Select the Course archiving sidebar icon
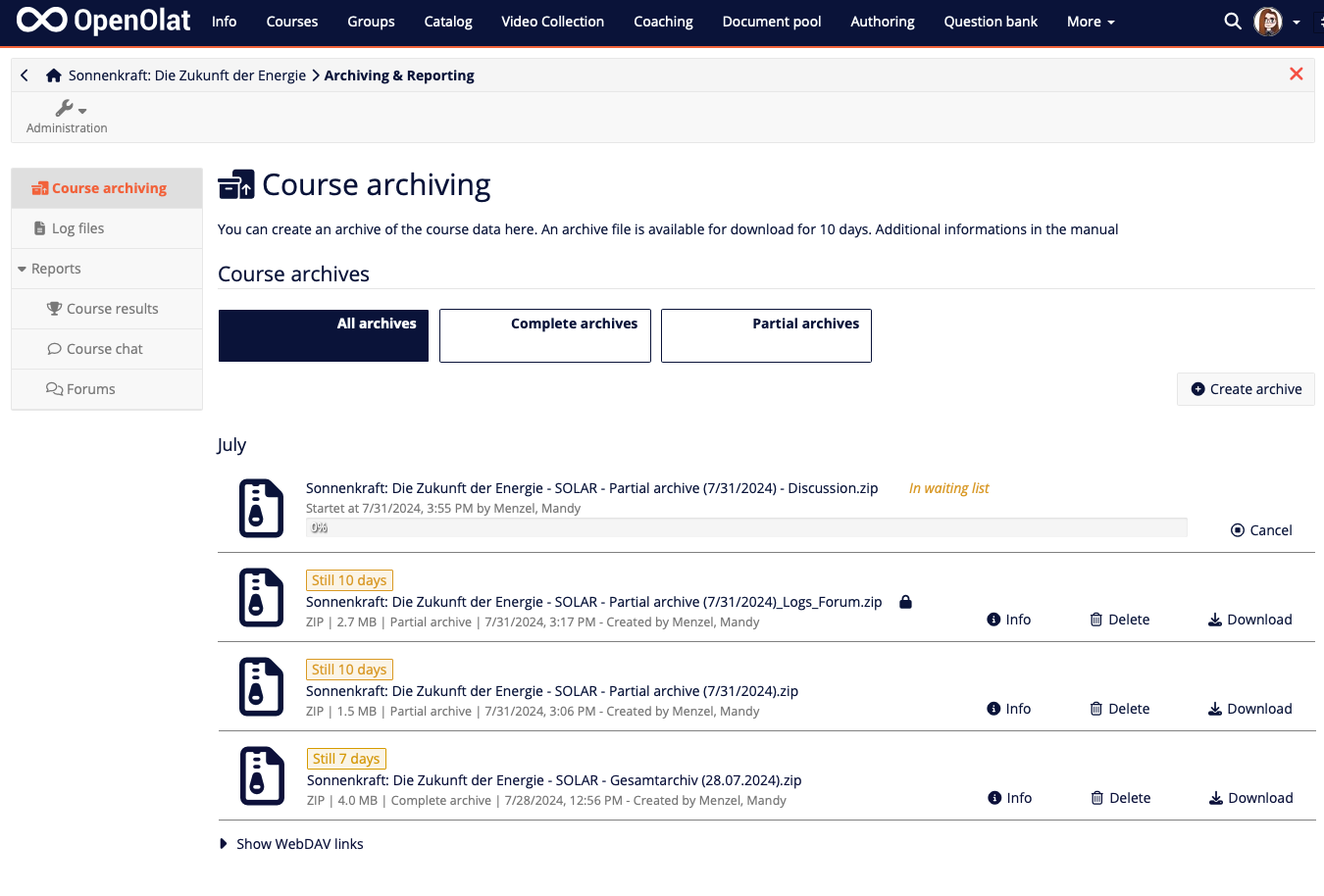The height and width of the screenshot is (896, 1324). click(40, 187)
